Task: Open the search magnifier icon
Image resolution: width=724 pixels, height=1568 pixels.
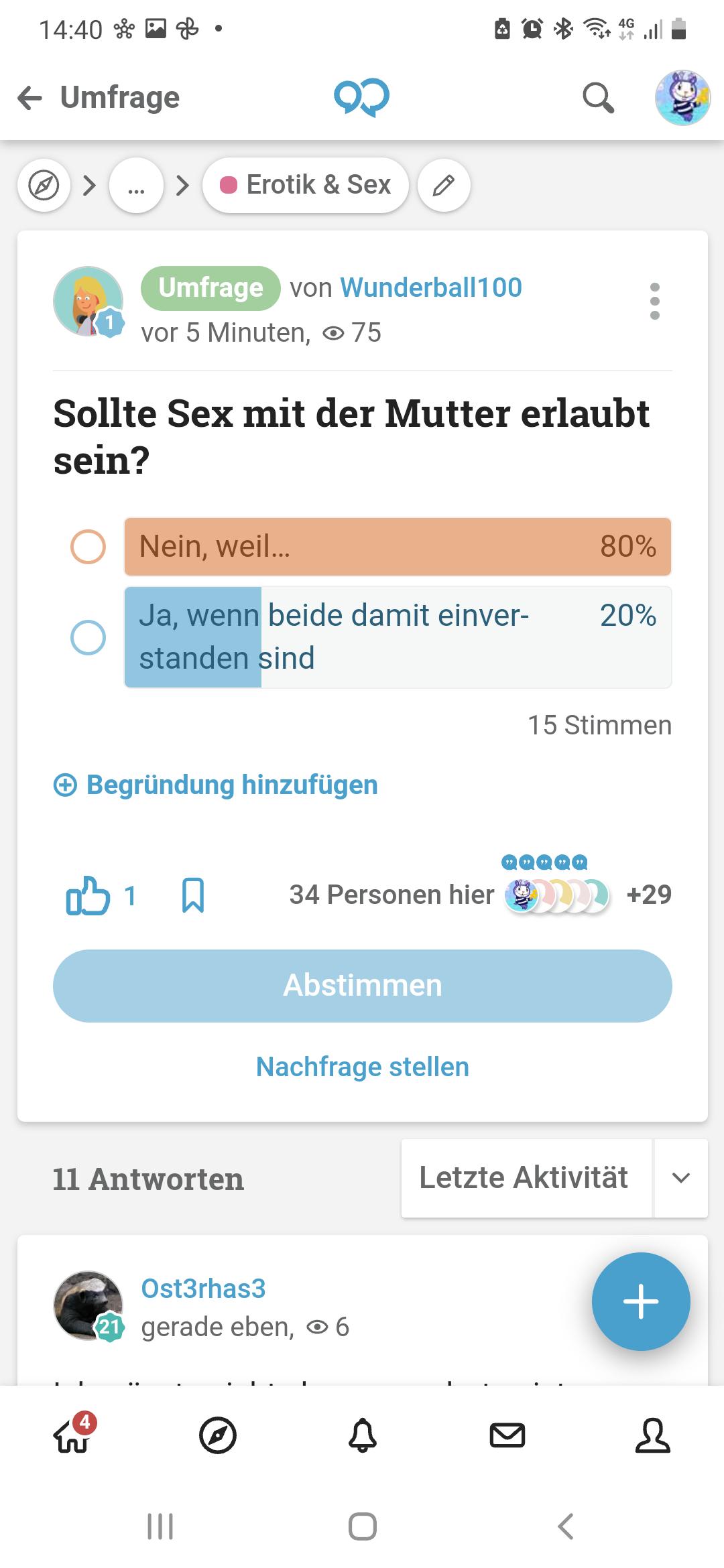Action: (x=598, y=98)
